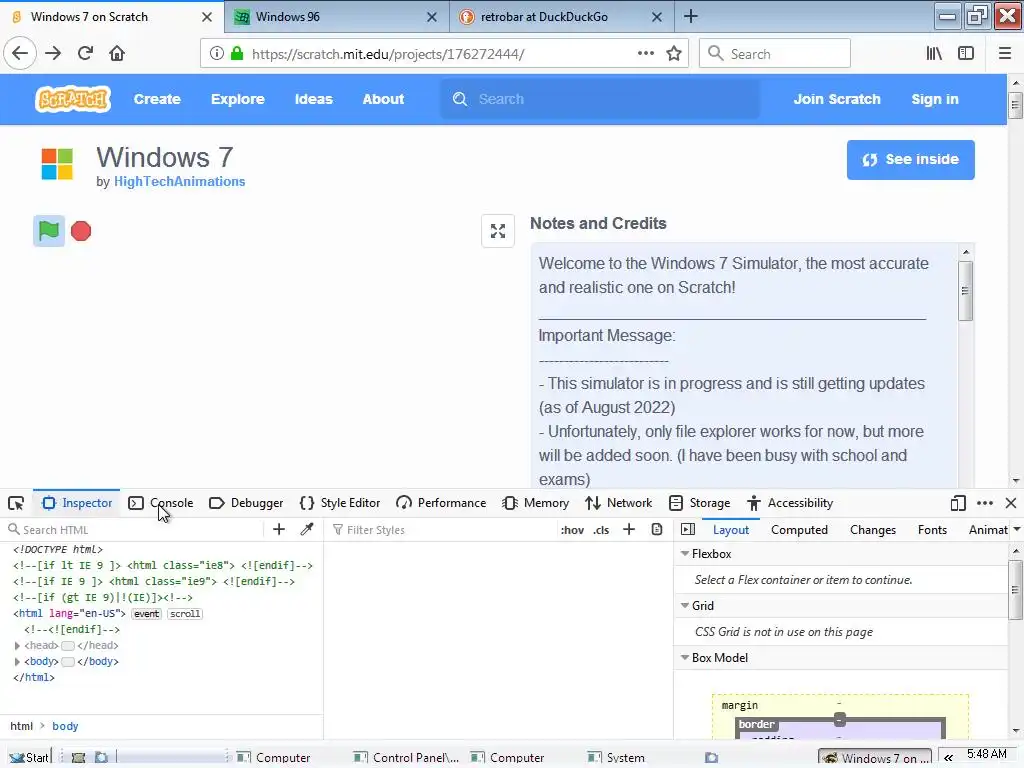Open the Network tab
The image size is (1024, 768).
tap(619, 503)
